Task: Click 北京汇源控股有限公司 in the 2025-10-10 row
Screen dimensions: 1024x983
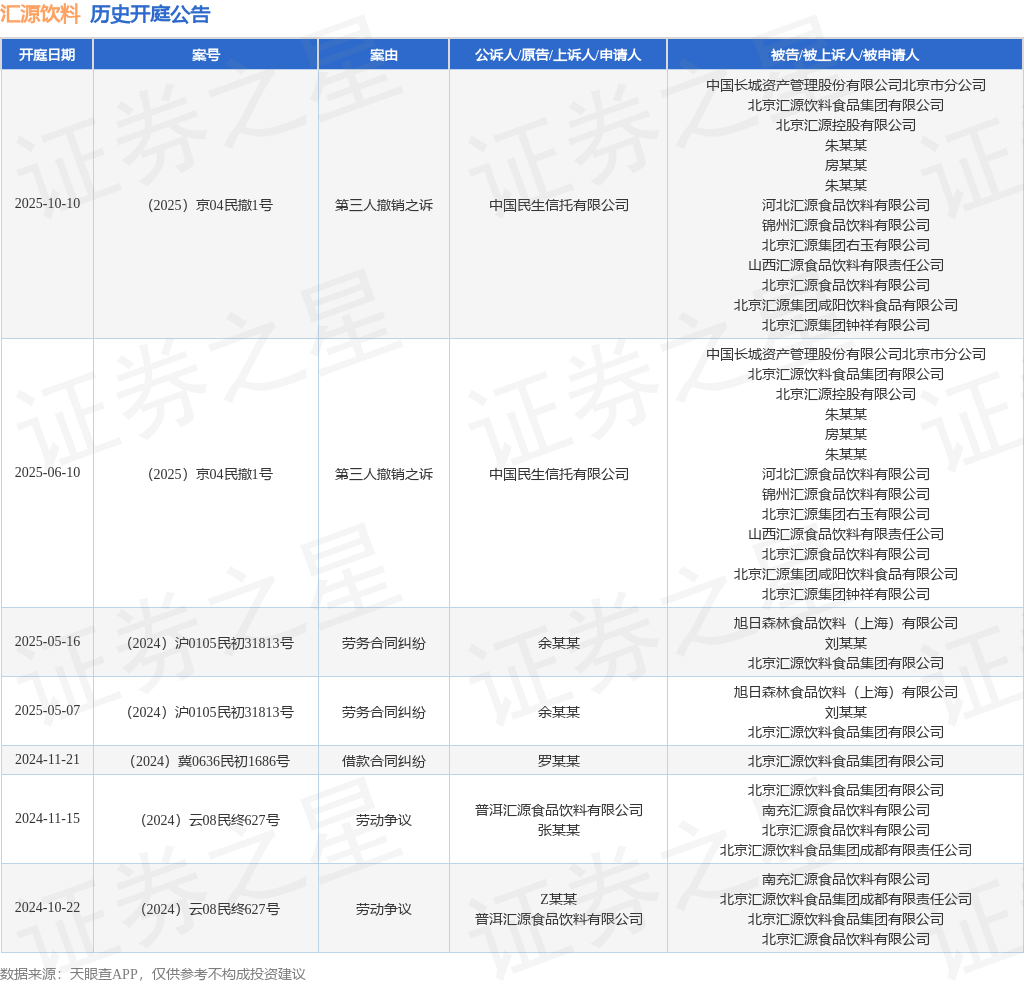Action: tap(846, 125)
